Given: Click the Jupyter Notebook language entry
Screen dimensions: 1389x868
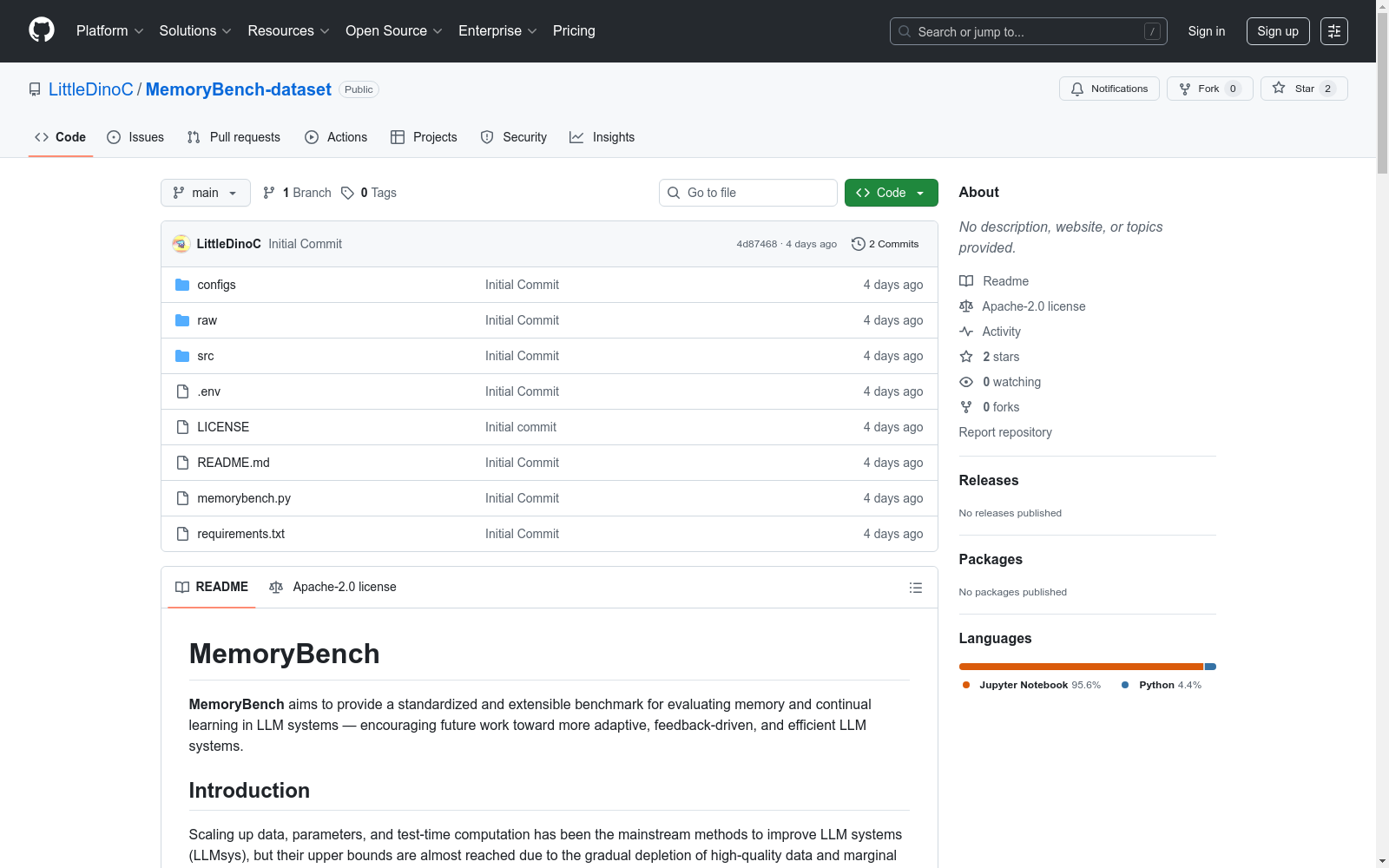Looking at the screenshot, I should coord(1032,685).
